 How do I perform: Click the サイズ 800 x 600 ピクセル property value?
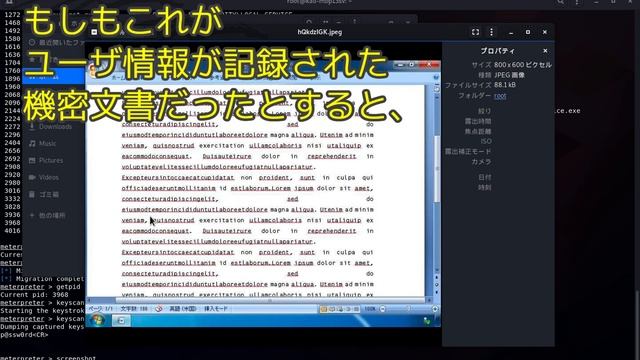pos(522,64)
